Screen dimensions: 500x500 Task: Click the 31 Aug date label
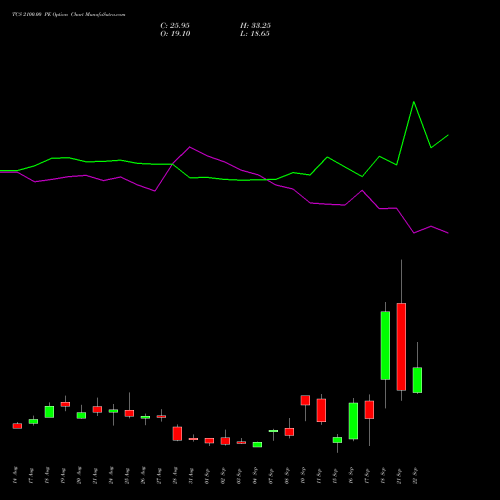pyautogui.click(x=191, y=475)
